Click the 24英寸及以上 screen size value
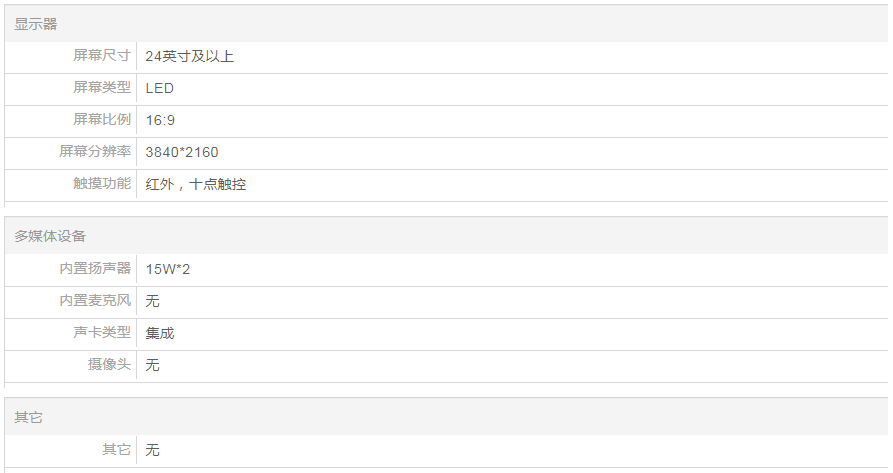Screen dimensions: 893x473 pyautogui.click(x=189, y=56)
